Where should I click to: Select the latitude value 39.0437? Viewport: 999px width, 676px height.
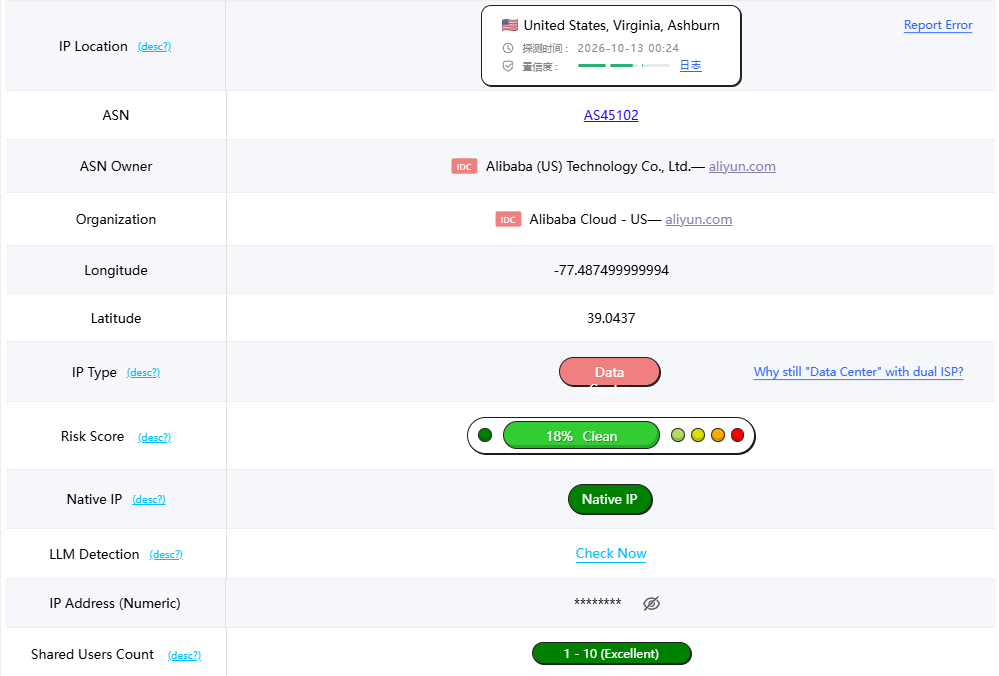tap(611, 319)
